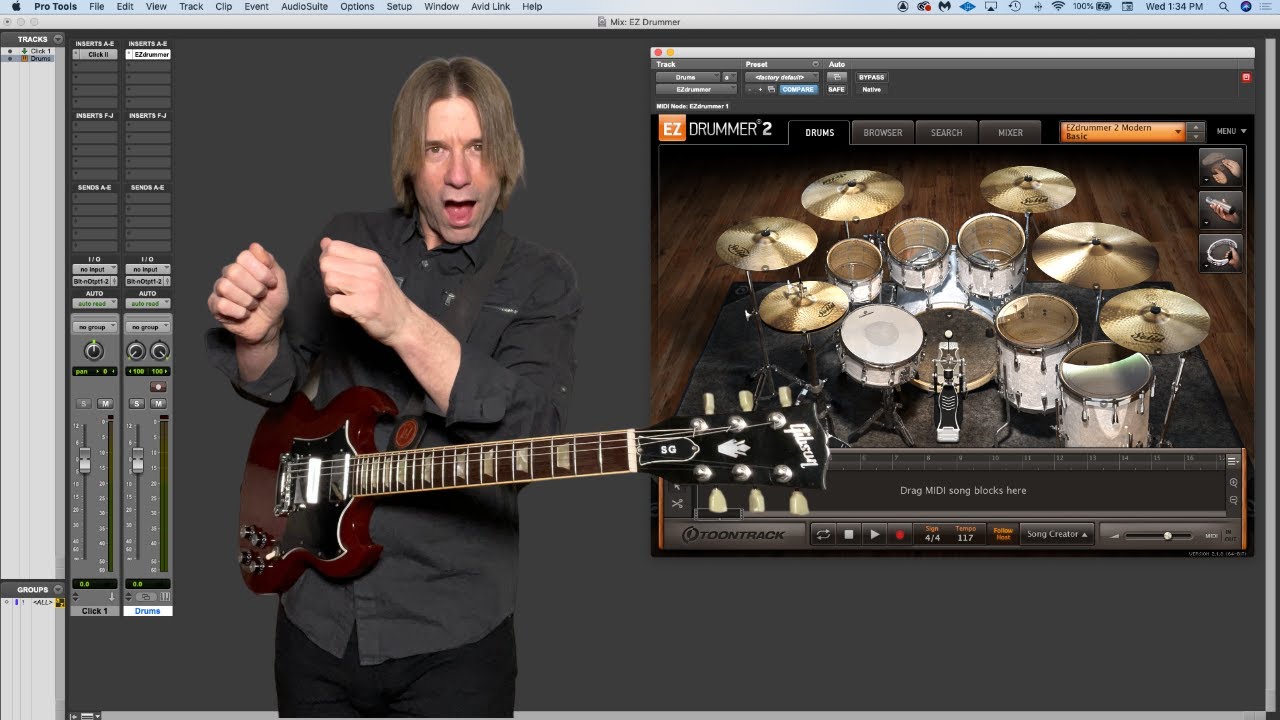Click the EZdrummer record button
The height and width of the screenshot is (720, 1280).
(899, 535)
